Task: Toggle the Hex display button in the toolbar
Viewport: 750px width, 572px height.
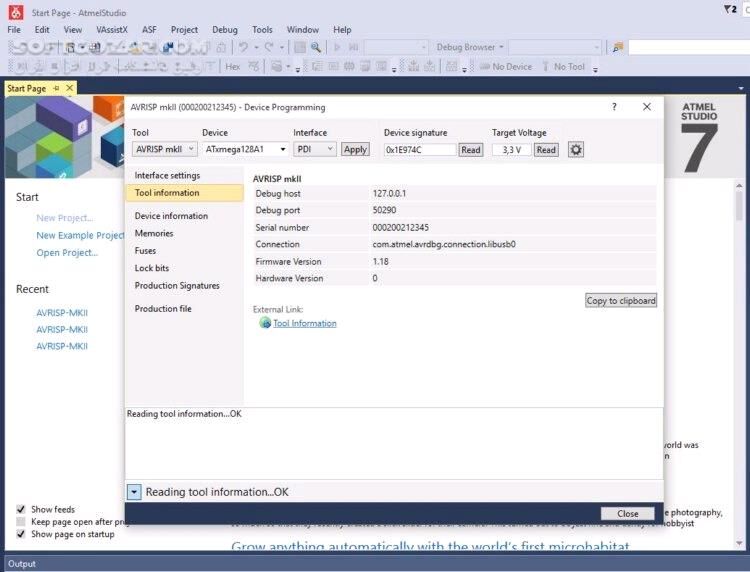Action: click(x=232, y=67)
